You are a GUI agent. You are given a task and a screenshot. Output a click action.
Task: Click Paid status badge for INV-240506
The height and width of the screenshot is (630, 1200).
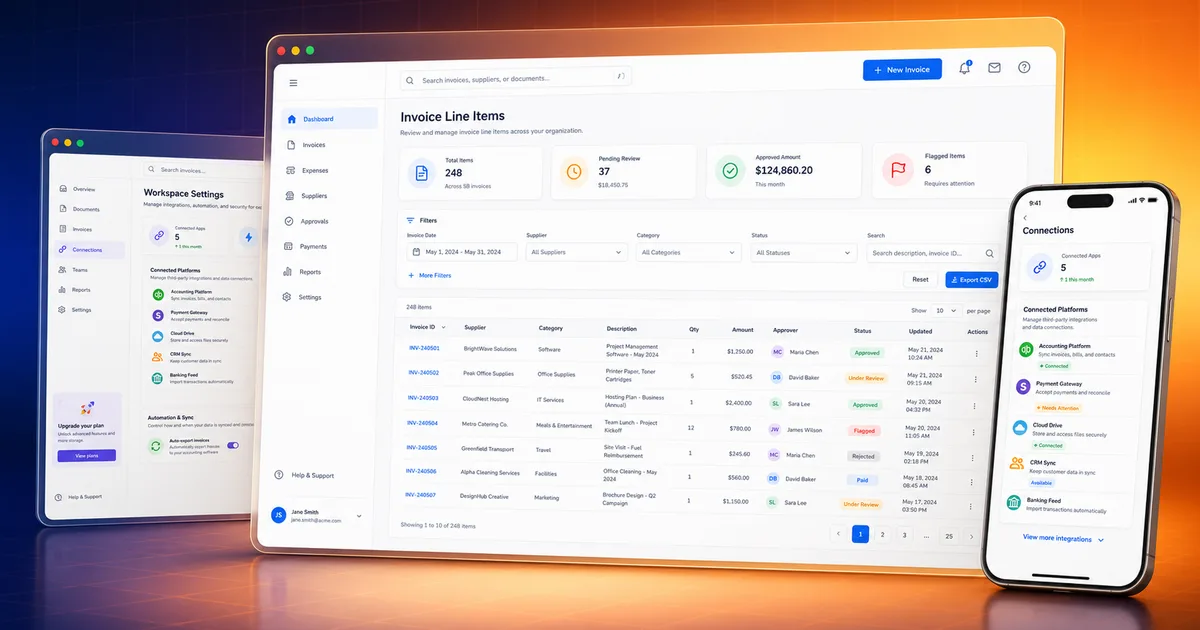pos(862,480)
